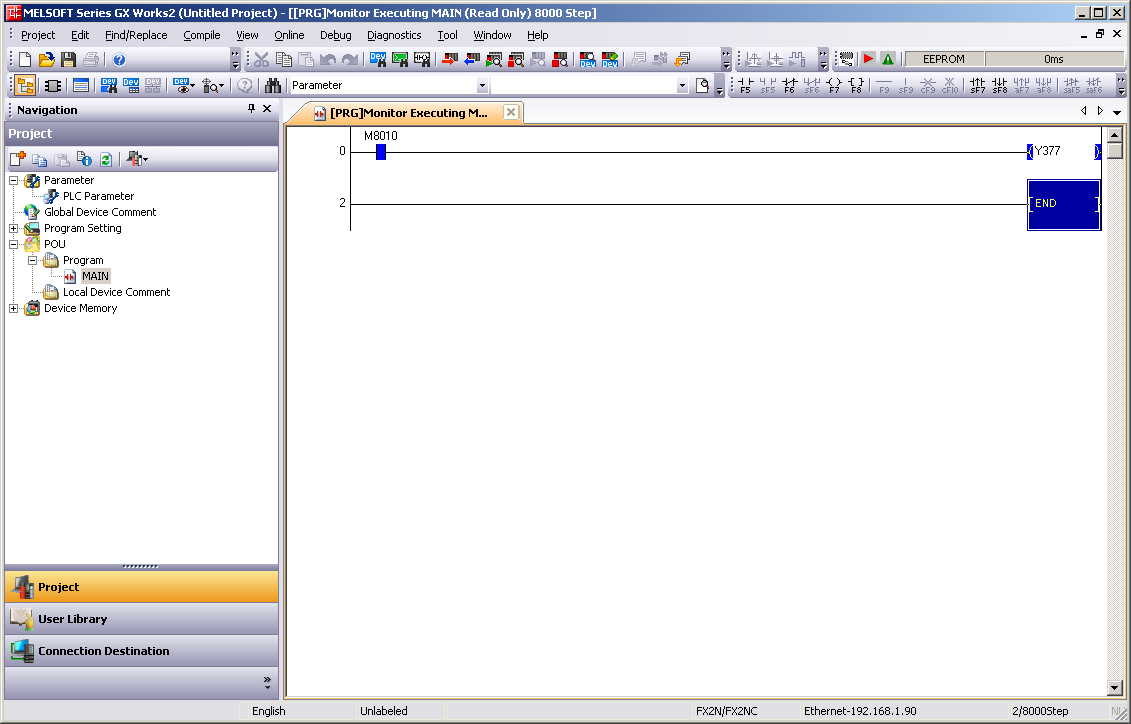
Task: Expand the Program Setting tree node
Action: point(14,228)
